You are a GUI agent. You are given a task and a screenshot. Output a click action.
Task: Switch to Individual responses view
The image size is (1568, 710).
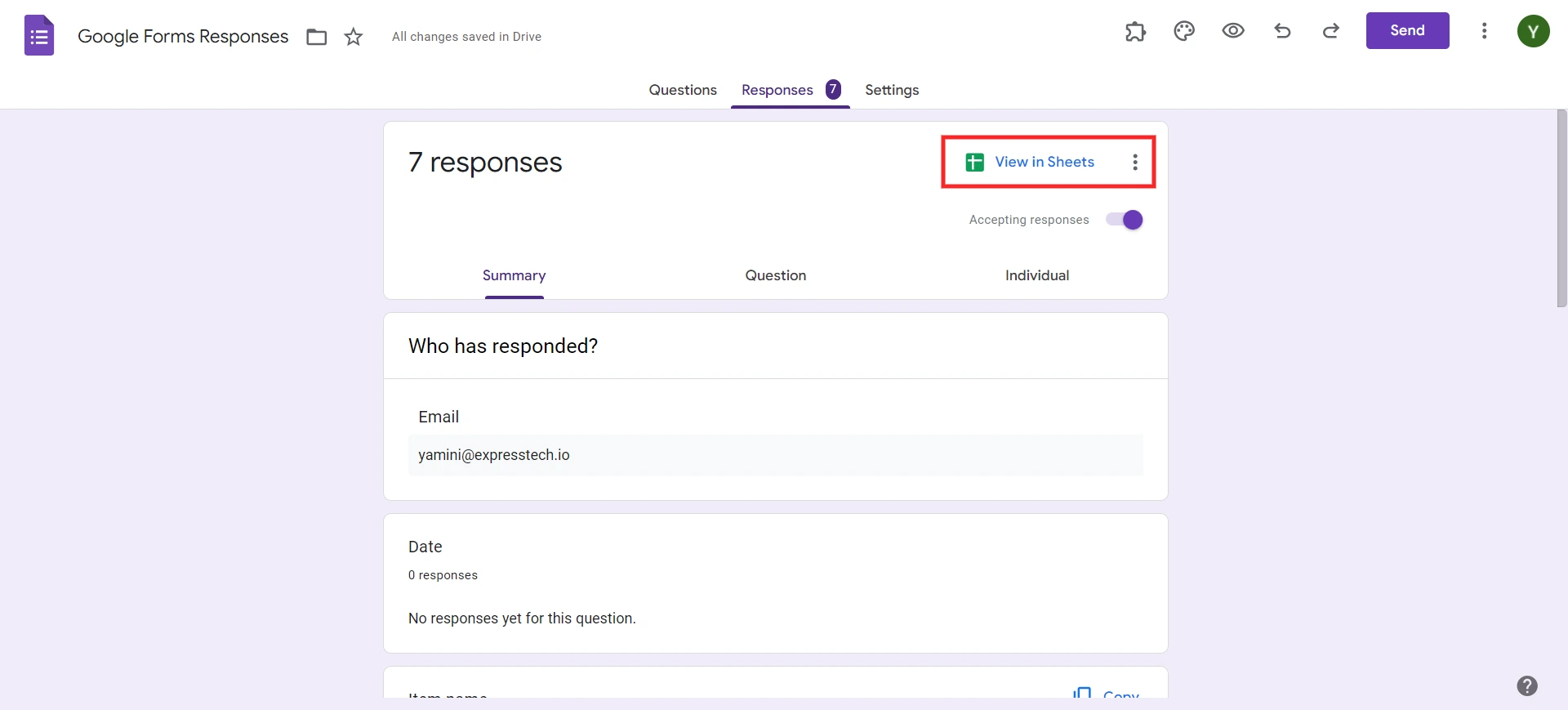pos(1036,275)
